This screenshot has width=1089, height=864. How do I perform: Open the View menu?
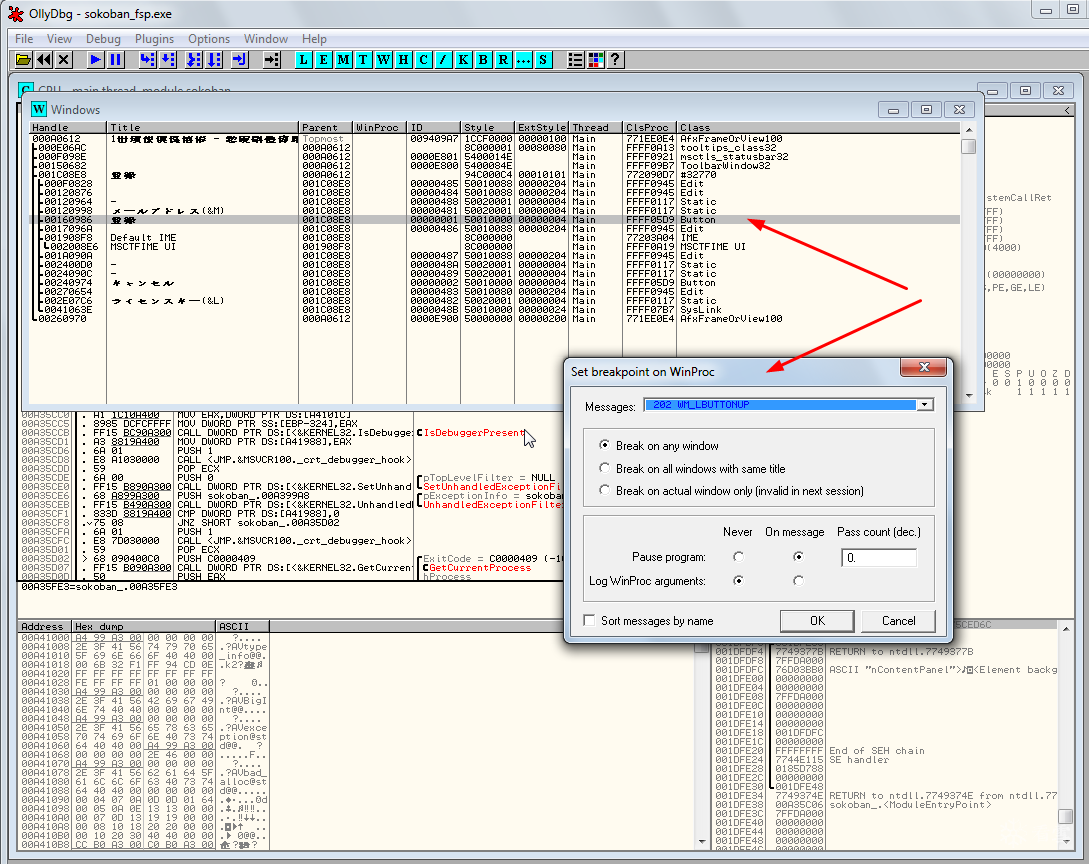pyautogui.click(x=59, y=39)
